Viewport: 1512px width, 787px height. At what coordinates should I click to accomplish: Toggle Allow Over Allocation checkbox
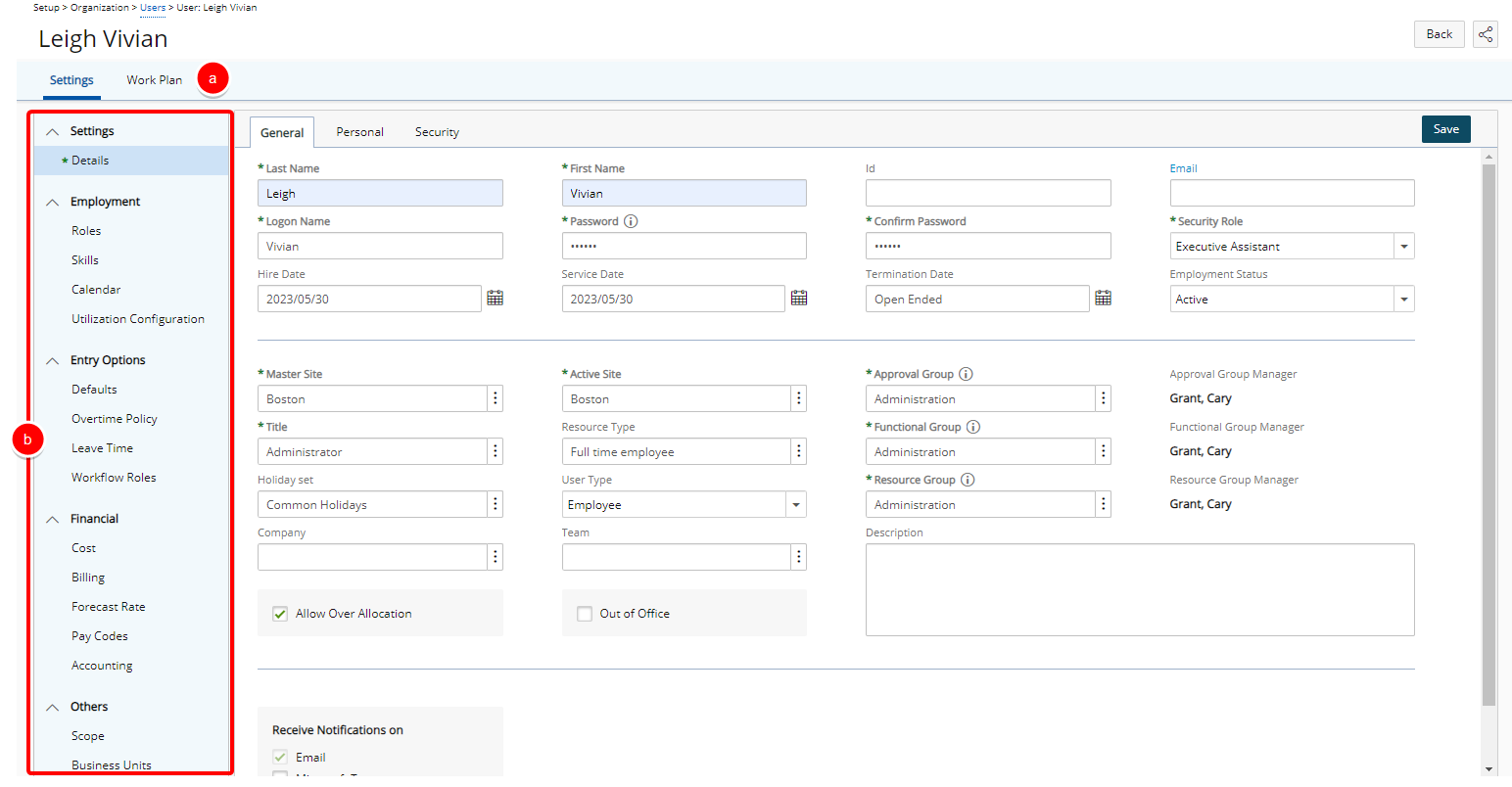[x=280, y=614]
